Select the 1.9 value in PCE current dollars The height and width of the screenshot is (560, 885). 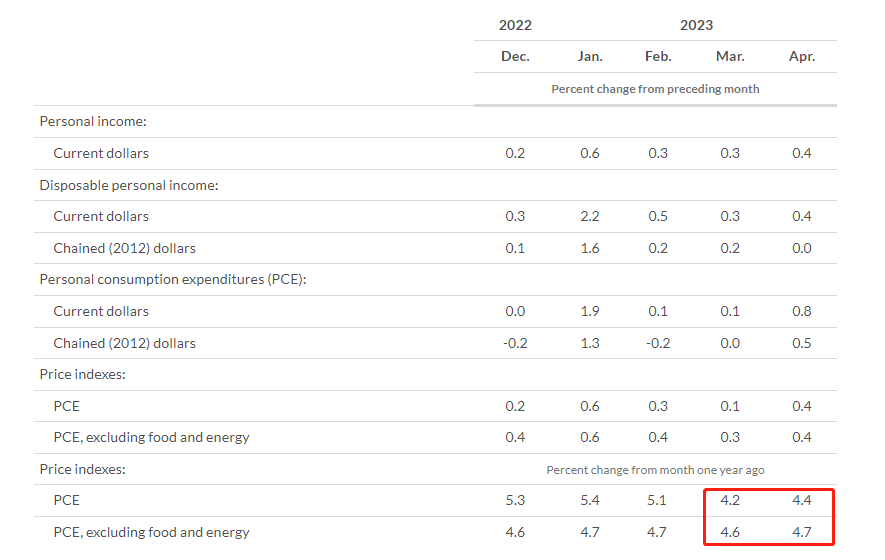[590, 311]
